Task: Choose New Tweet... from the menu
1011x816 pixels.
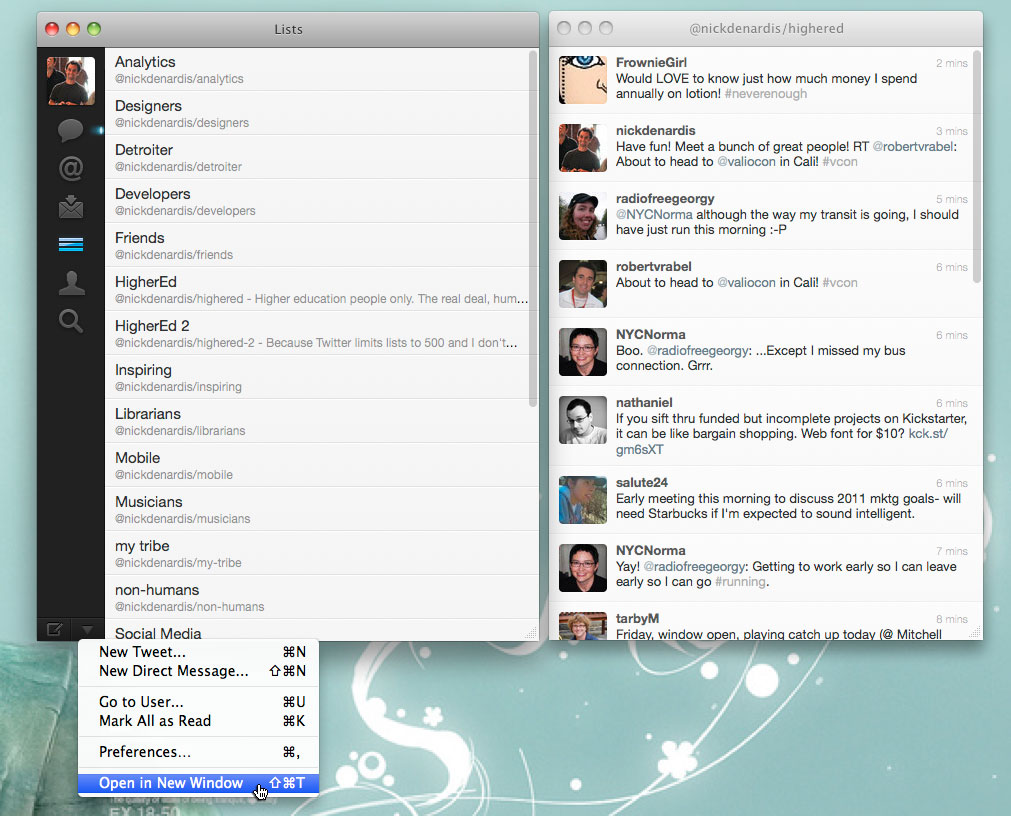Action: pyautogui.click(x=199, y=652)
